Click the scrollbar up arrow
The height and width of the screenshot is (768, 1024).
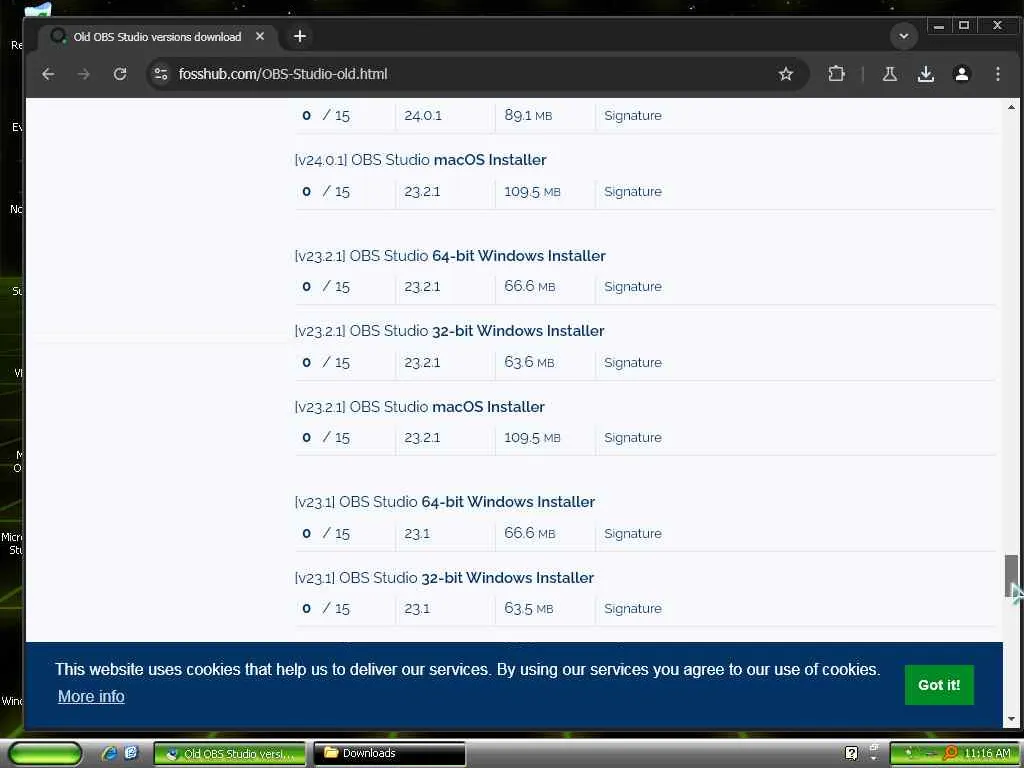point(1011,106)
